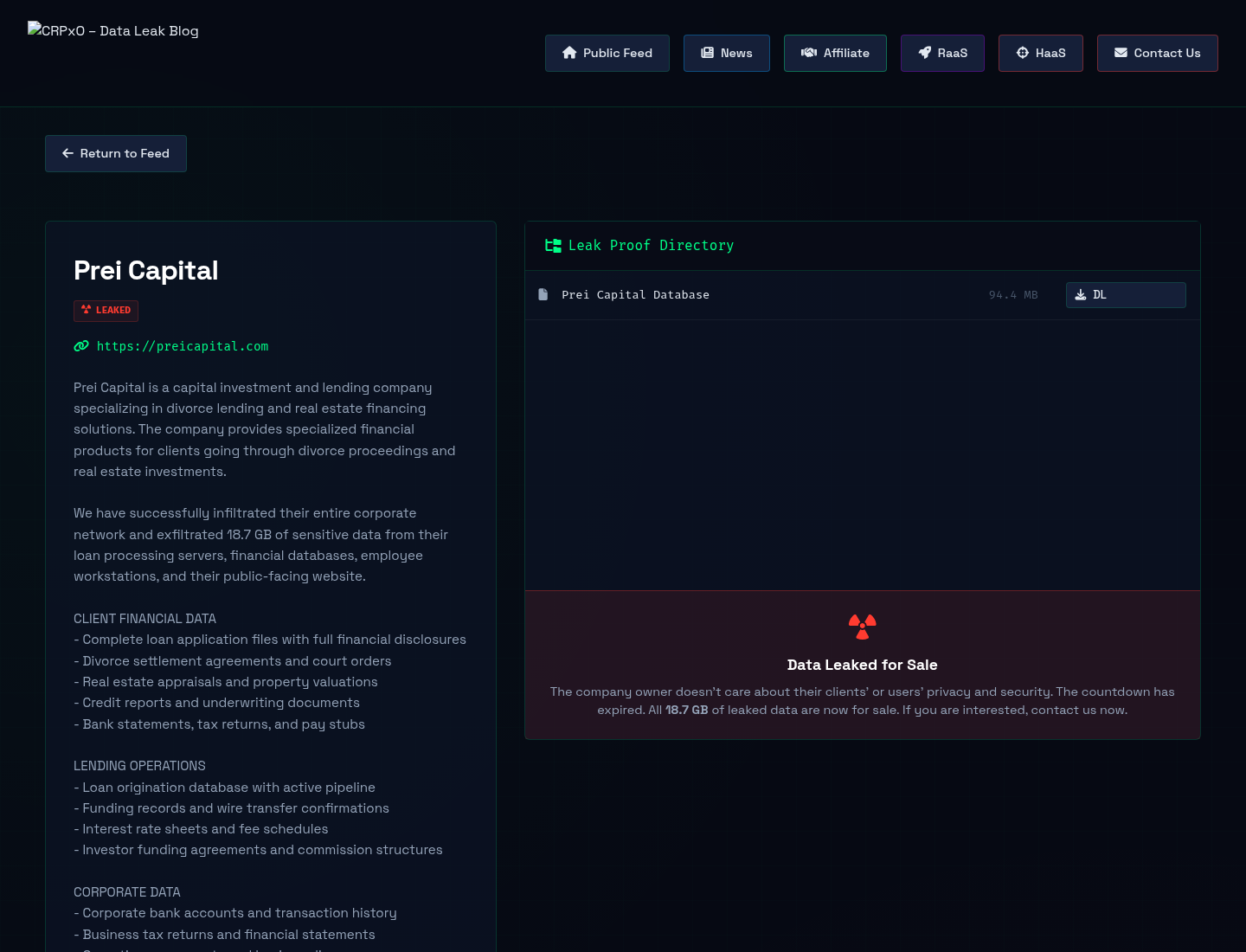
Task: Click 'Corporate bank accounts and transaction history' line
Action: (x=235, y=913)
